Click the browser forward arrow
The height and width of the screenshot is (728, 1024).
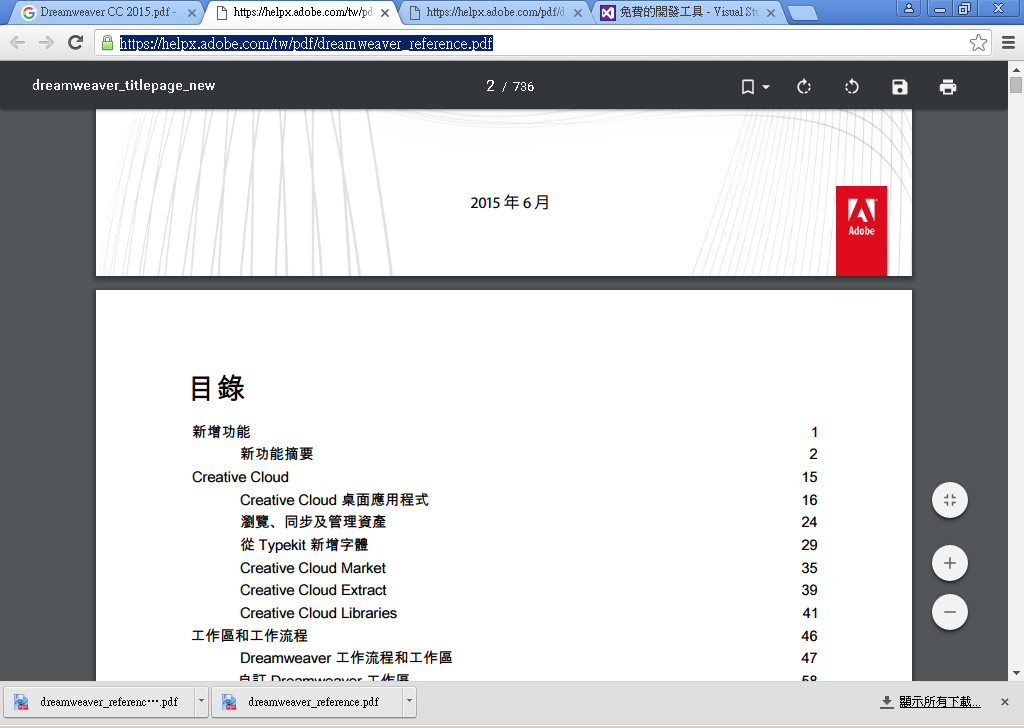[x=46, y=43]
